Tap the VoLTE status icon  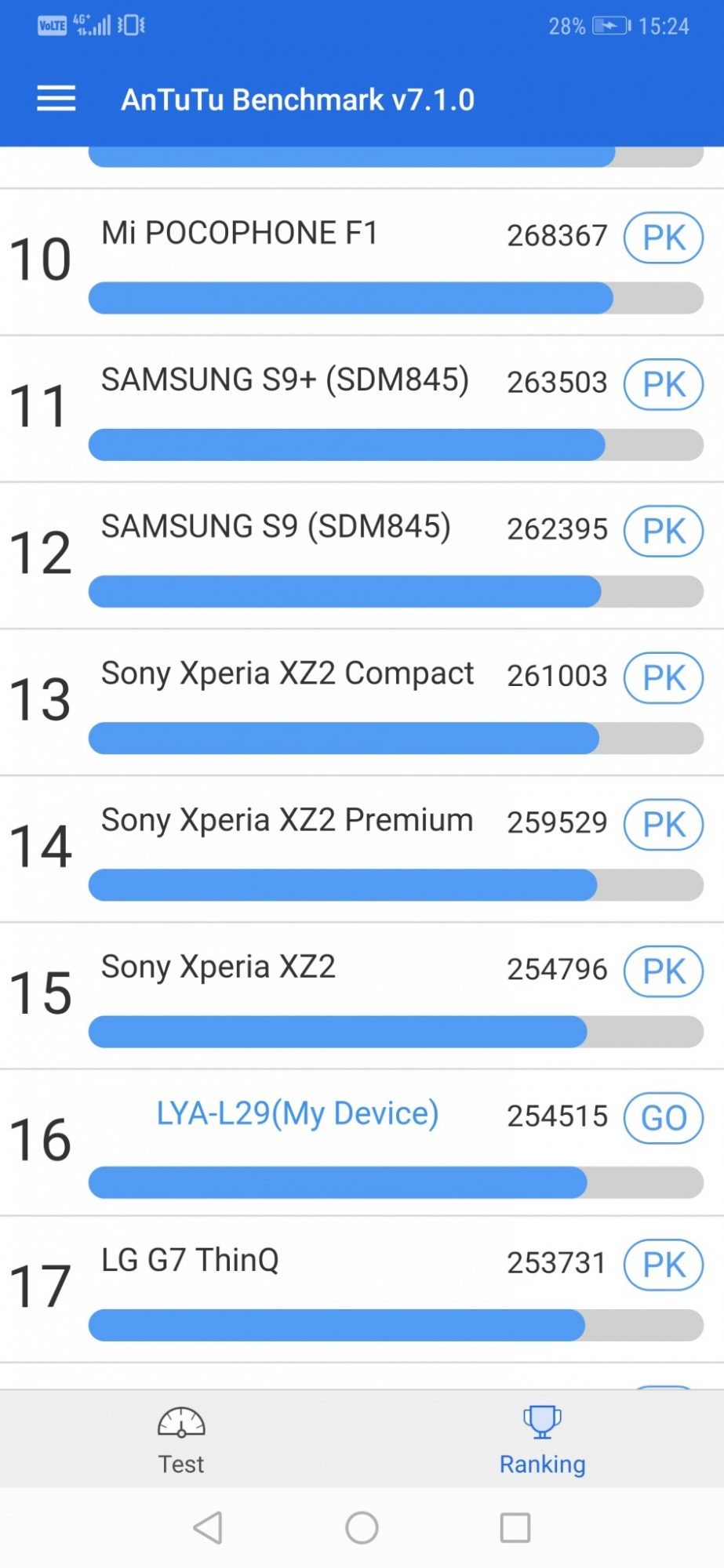tap(52, 26)
